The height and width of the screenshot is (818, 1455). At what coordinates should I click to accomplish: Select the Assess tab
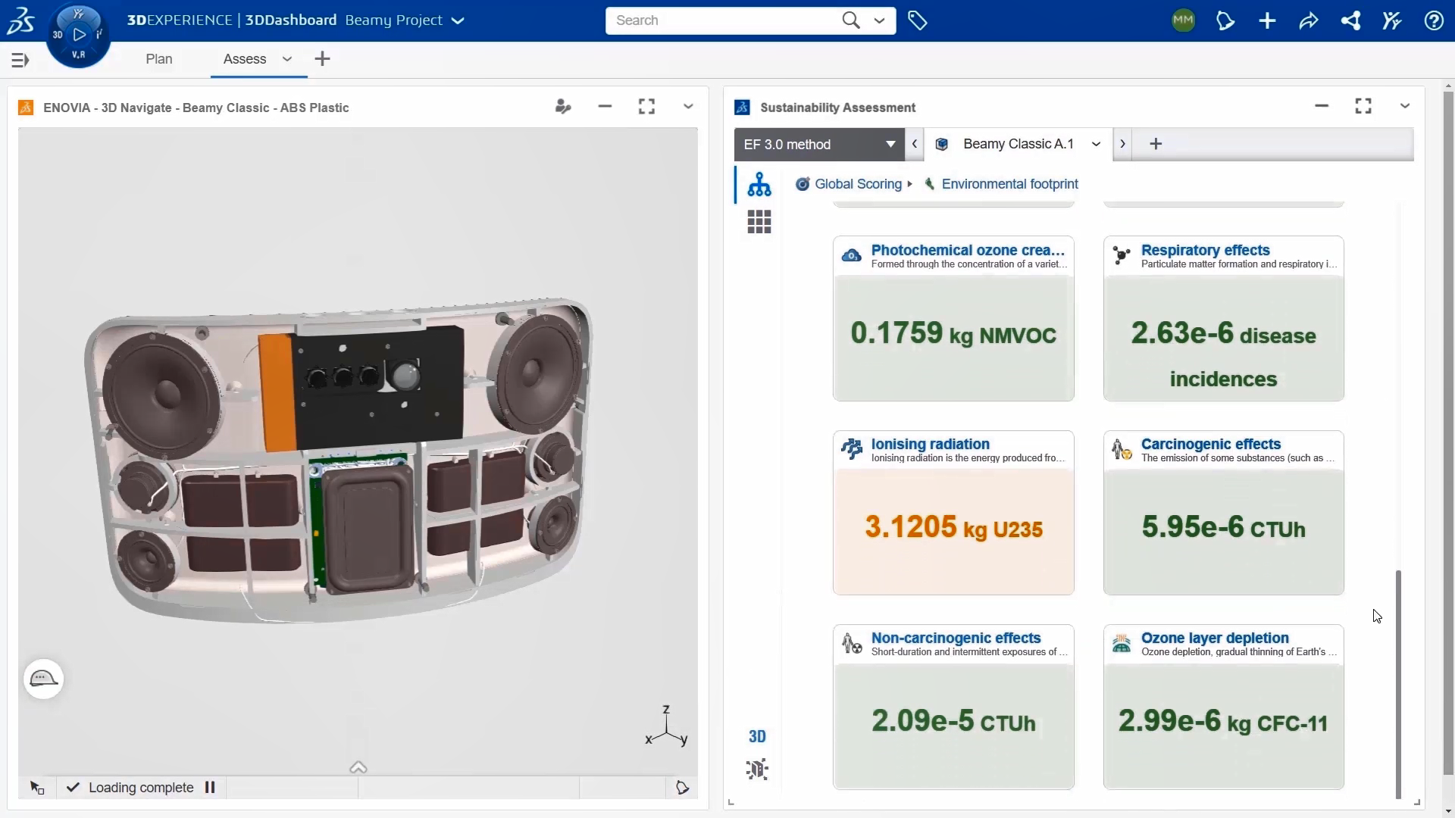(x=244, y=59)
